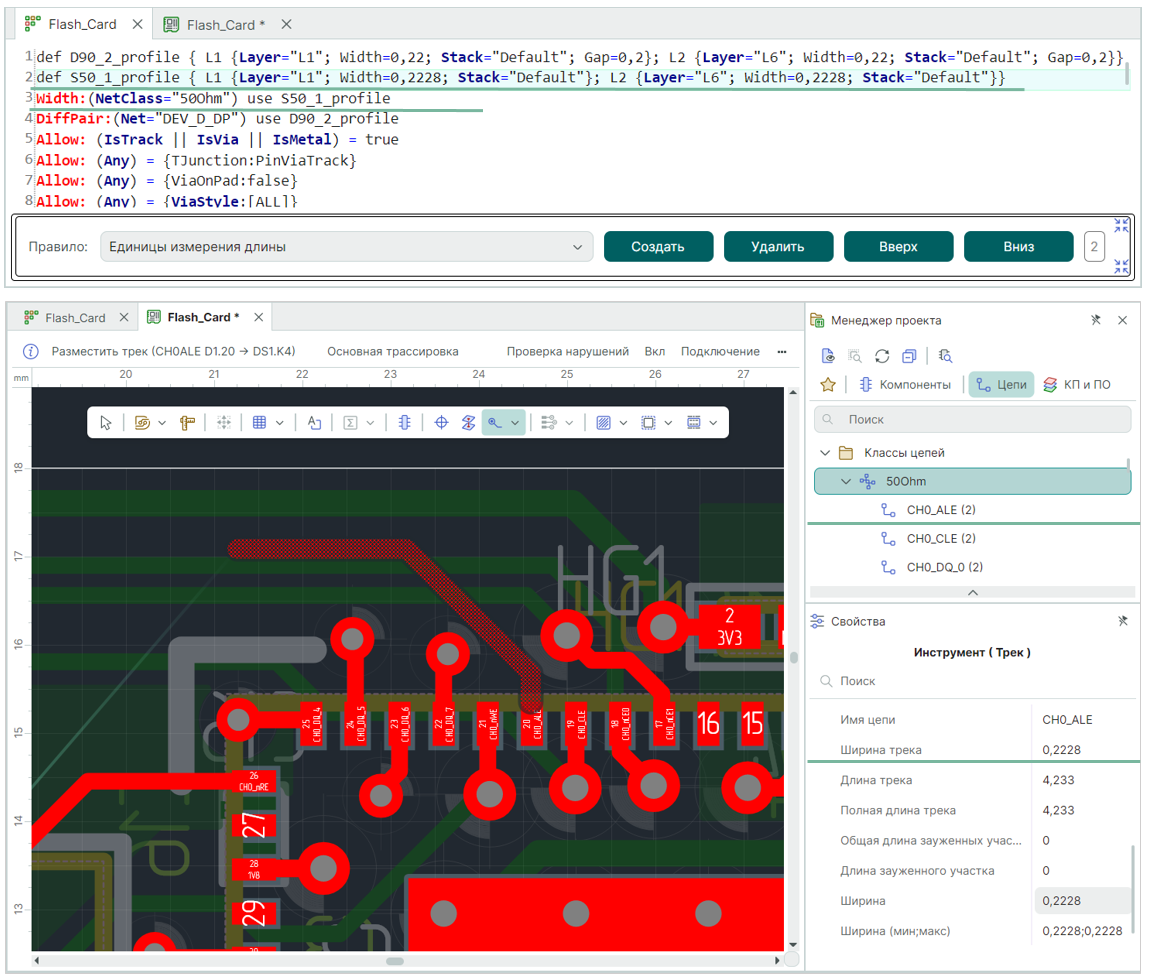
Task: Click the component placement icon in canvas toolbar
Action: pos(404,423)
